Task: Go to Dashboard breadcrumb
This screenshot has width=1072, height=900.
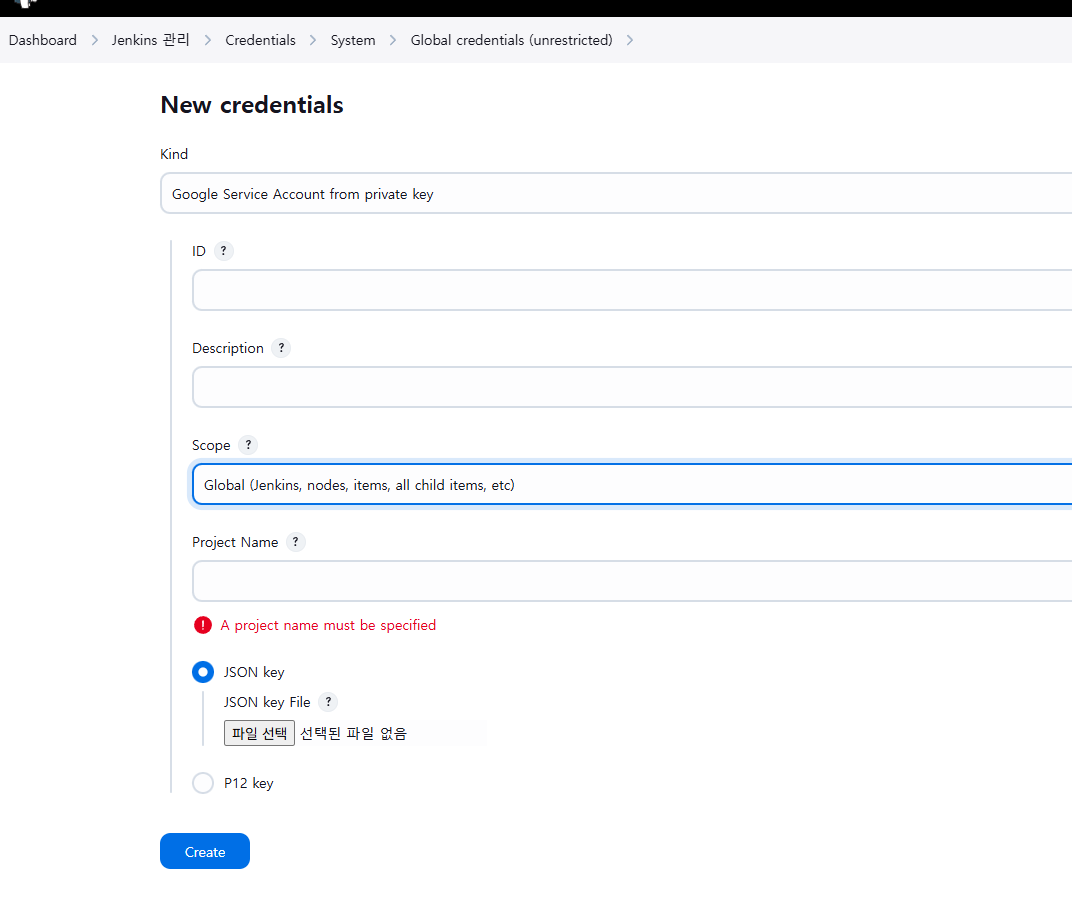Action: pyautogui.click(x=42, y=40)
